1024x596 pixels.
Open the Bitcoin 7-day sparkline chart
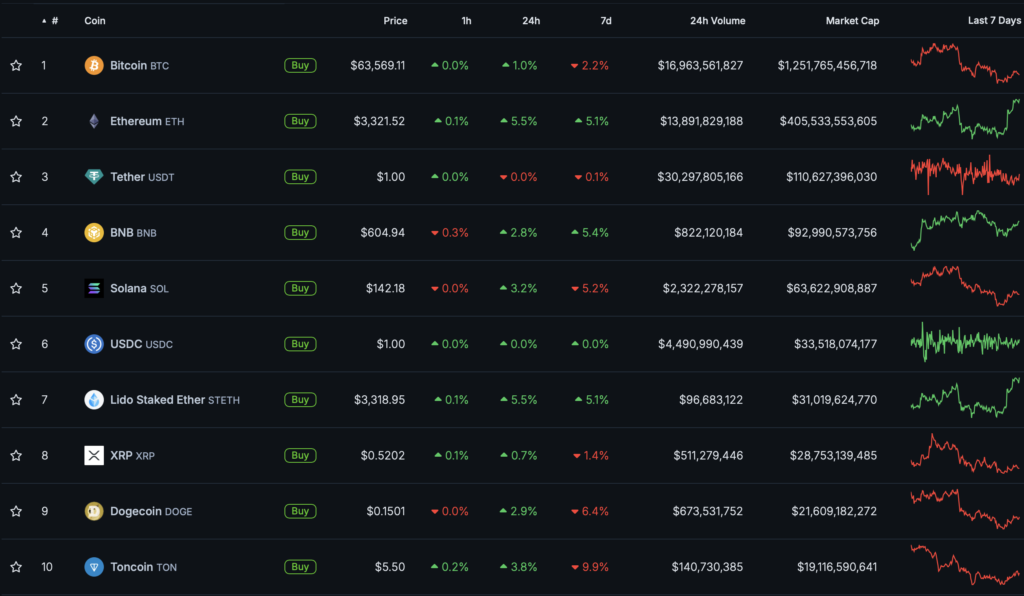click(965, 63)
